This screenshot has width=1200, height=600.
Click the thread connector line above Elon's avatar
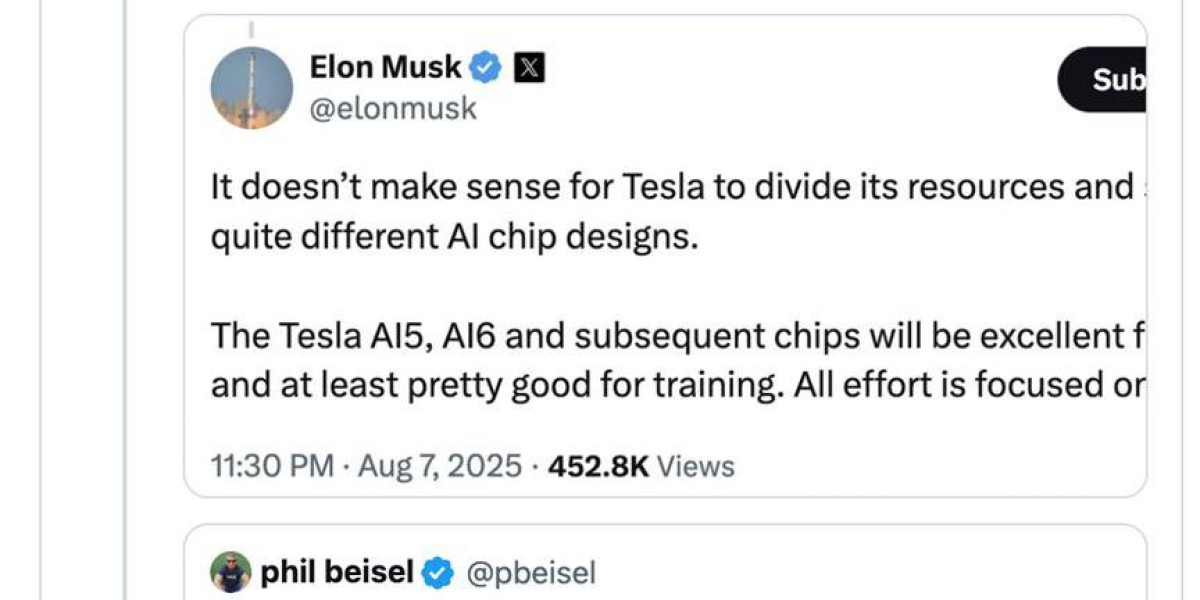251,32
